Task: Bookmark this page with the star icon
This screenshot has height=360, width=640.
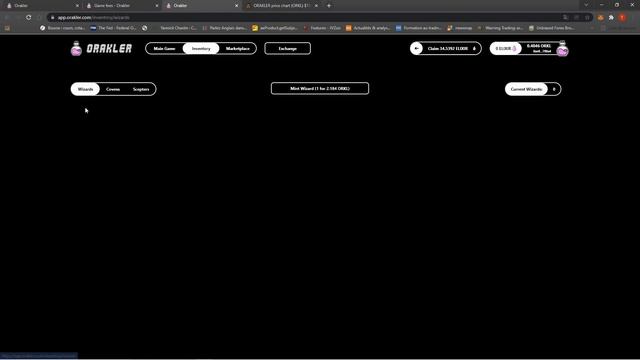Action: (x=587, y=18)
